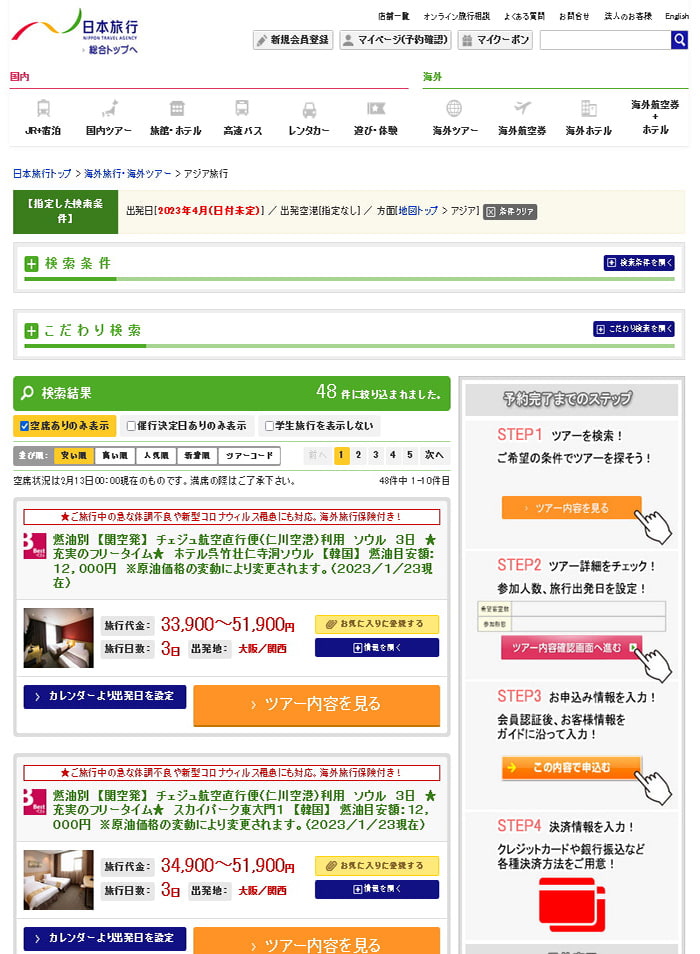Click the magnifying glass search icon
The height and width of the screenshot is (954, 700).
pyautogui.click(x=679, y=40)
